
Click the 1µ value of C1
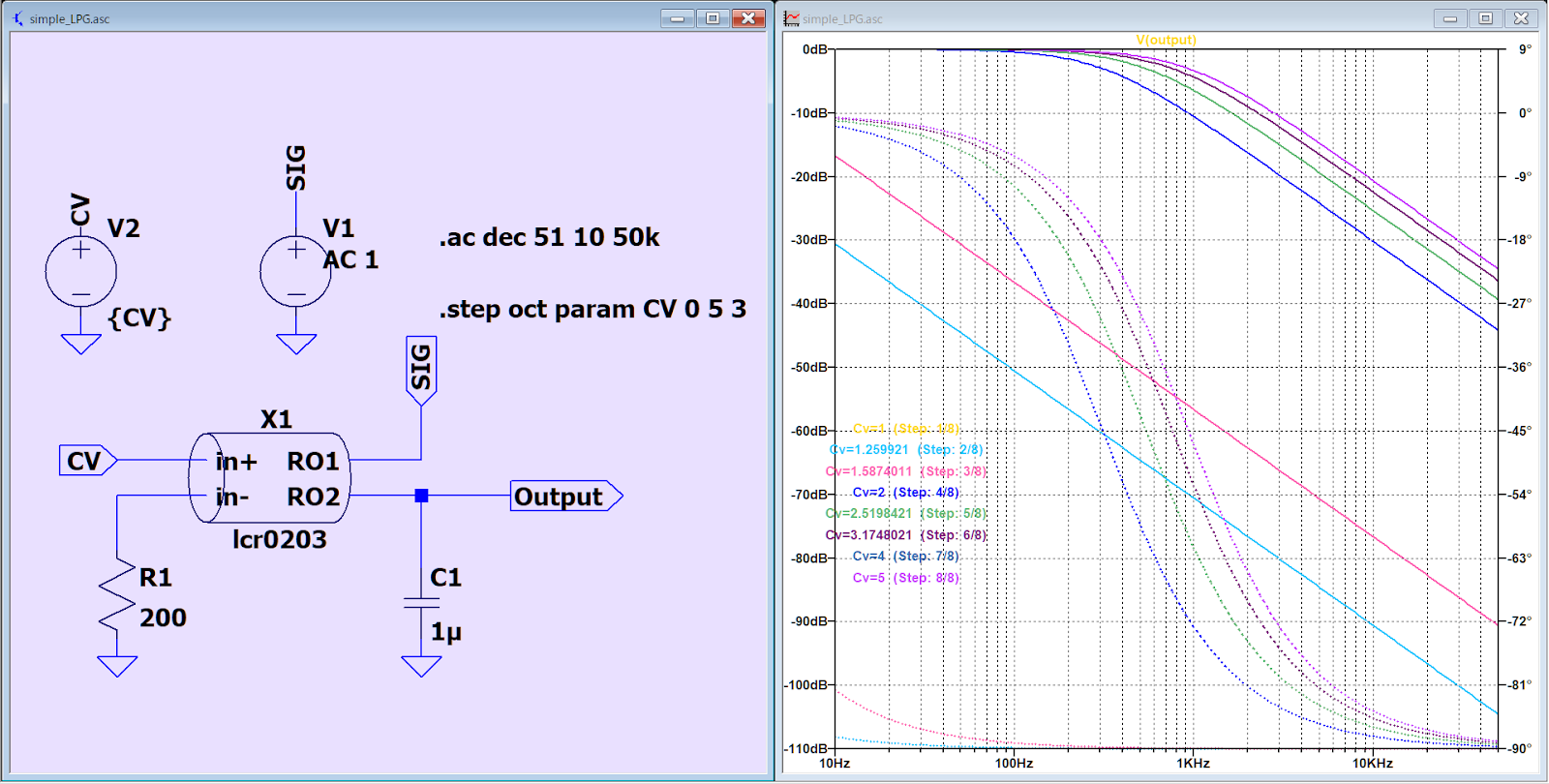point(446,632)
